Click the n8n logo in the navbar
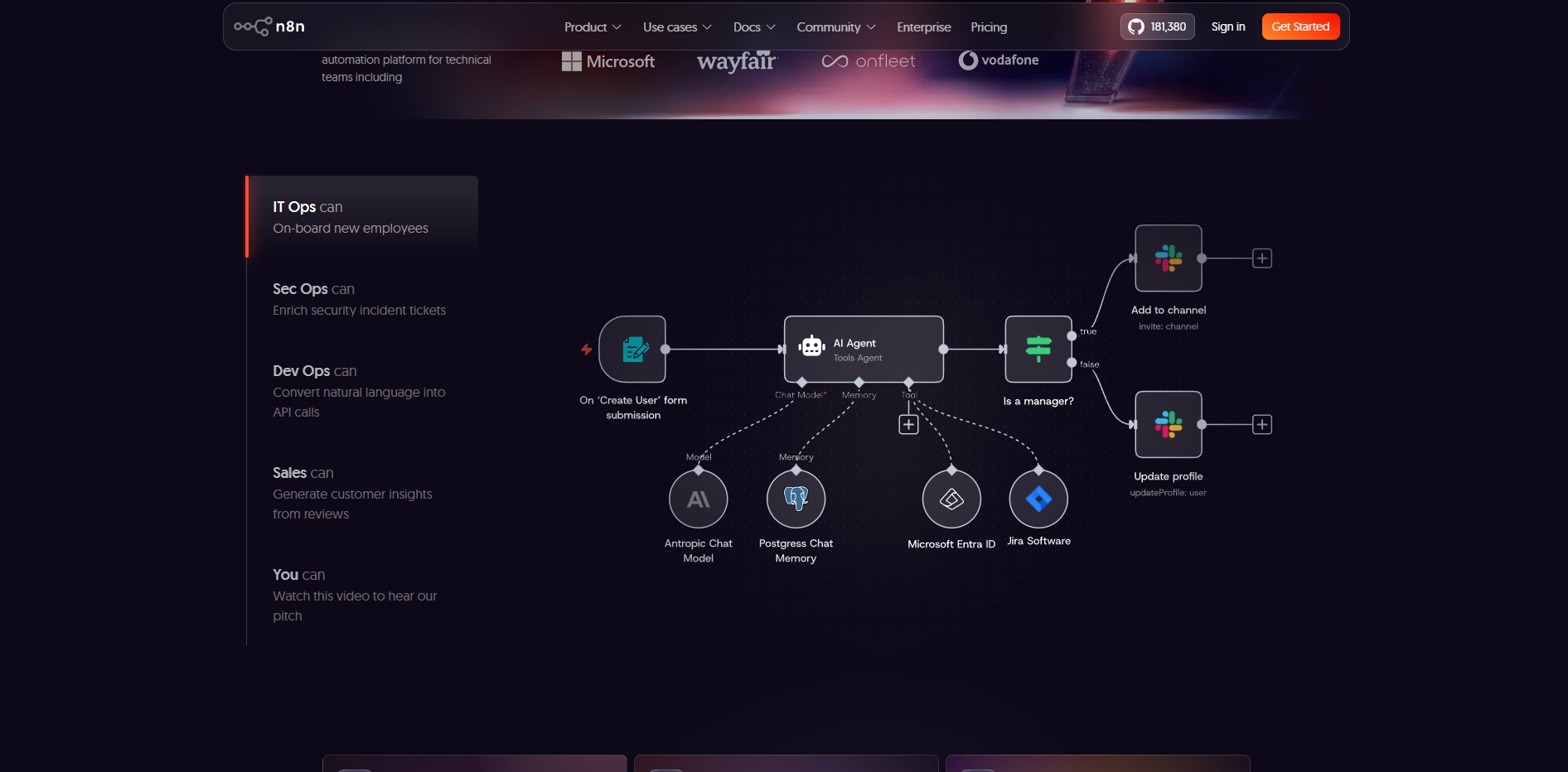Screen dimensions: 1568x772 point(269,27)
